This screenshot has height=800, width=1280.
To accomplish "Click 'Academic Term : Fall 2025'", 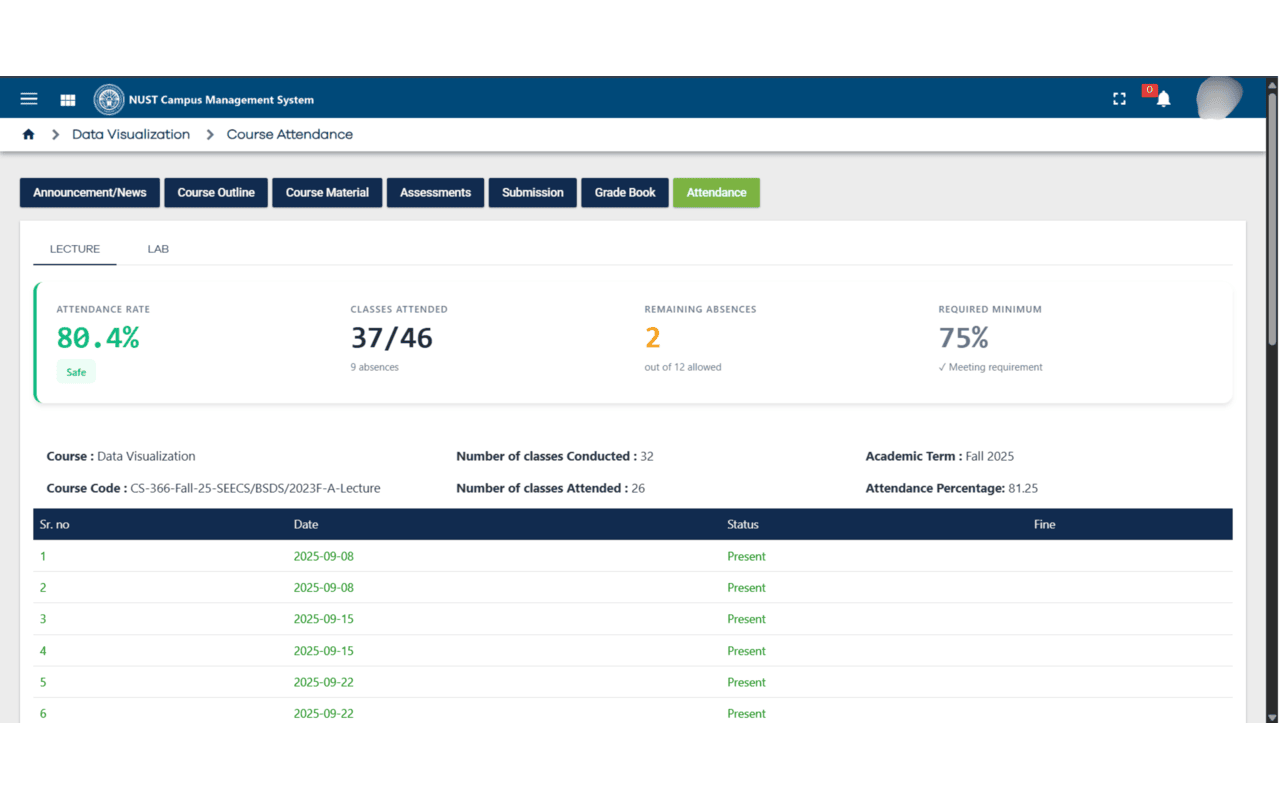I will click(x=940, y=456).
